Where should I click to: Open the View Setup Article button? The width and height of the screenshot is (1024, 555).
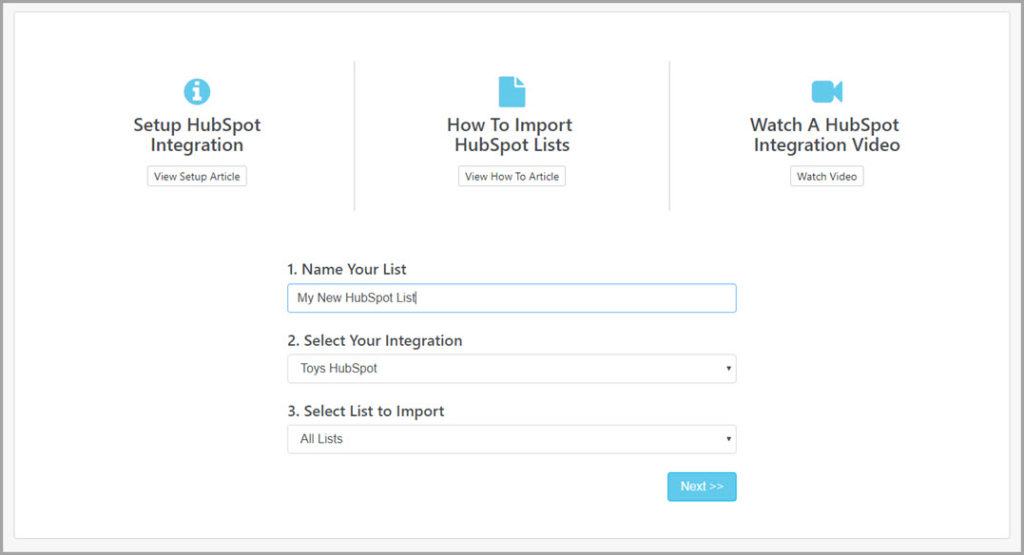pyautogui.click(x=197, y=176)
